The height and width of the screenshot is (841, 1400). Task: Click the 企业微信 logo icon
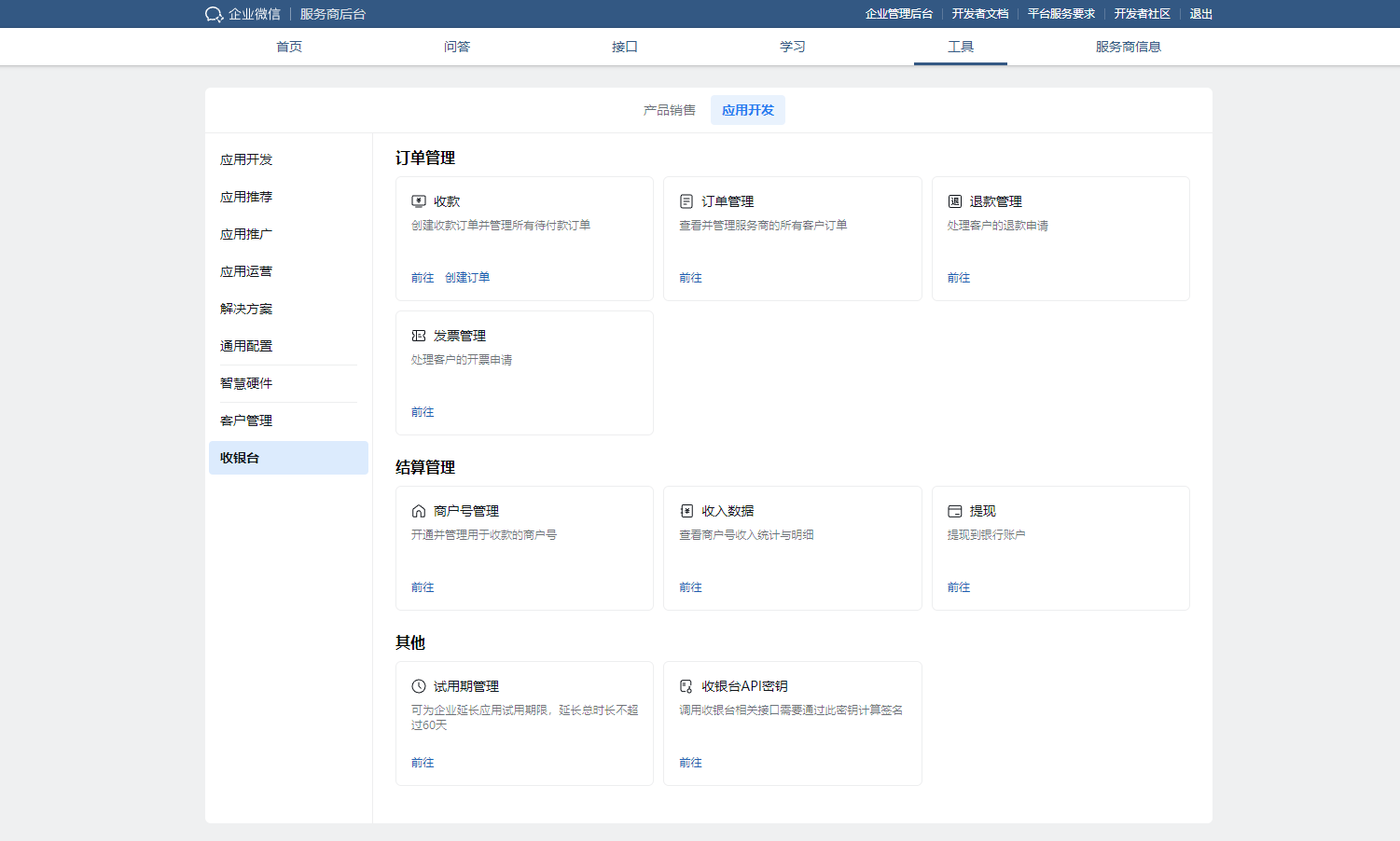pyautogui.click(x=214, y=14)
